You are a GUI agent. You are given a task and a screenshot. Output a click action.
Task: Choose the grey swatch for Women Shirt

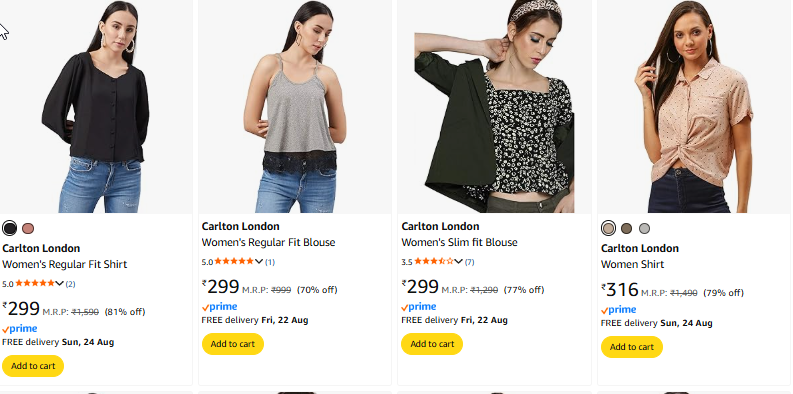[x=644, y=229]
